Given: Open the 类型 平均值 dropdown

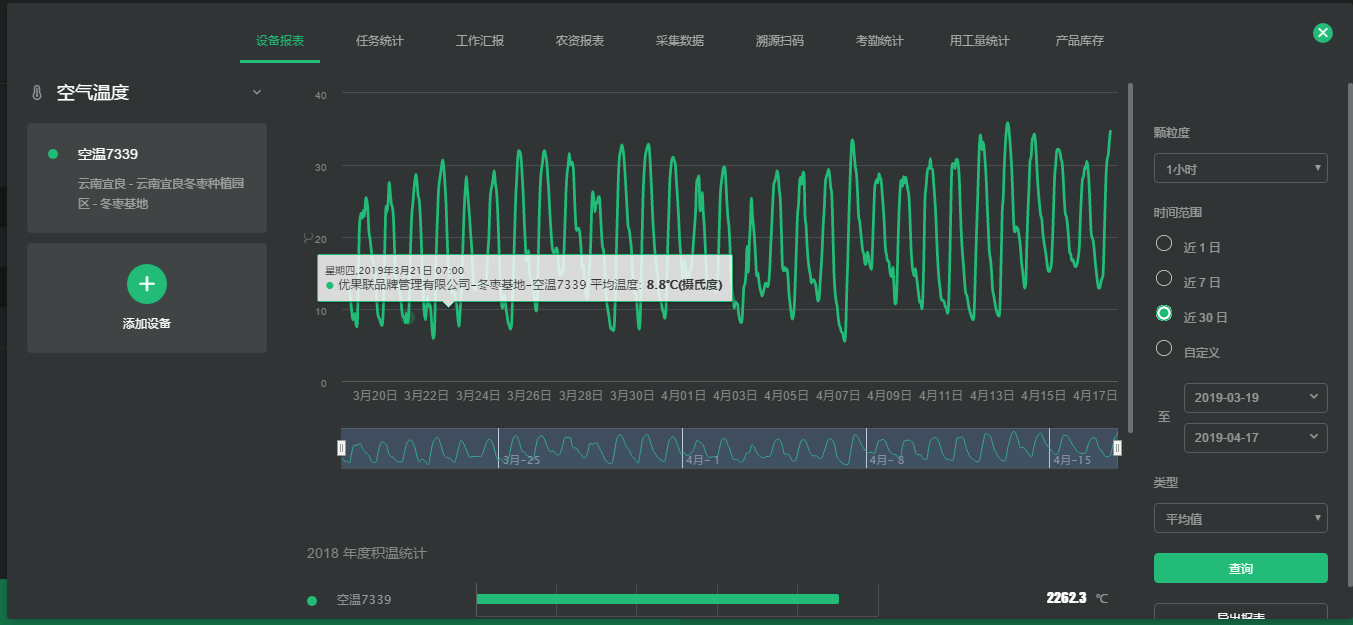Looking at the screenshot, I should point(1240,519).
